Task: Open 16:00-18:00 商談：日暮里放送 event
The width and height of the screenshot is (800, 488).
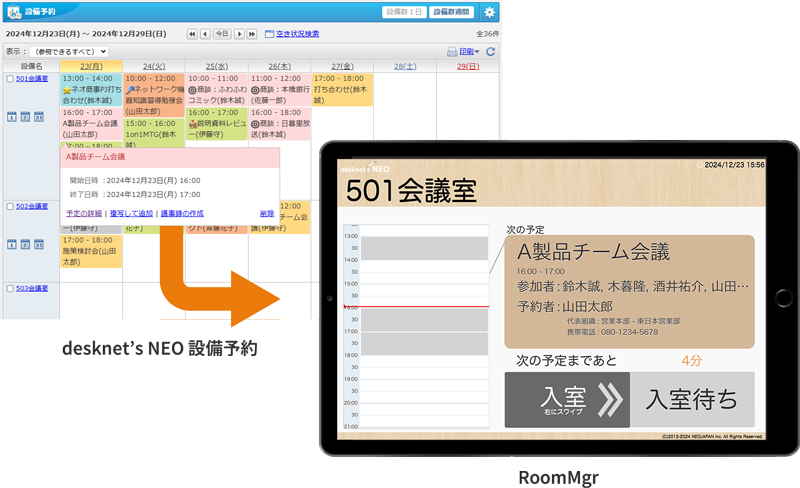Action: 280,123
